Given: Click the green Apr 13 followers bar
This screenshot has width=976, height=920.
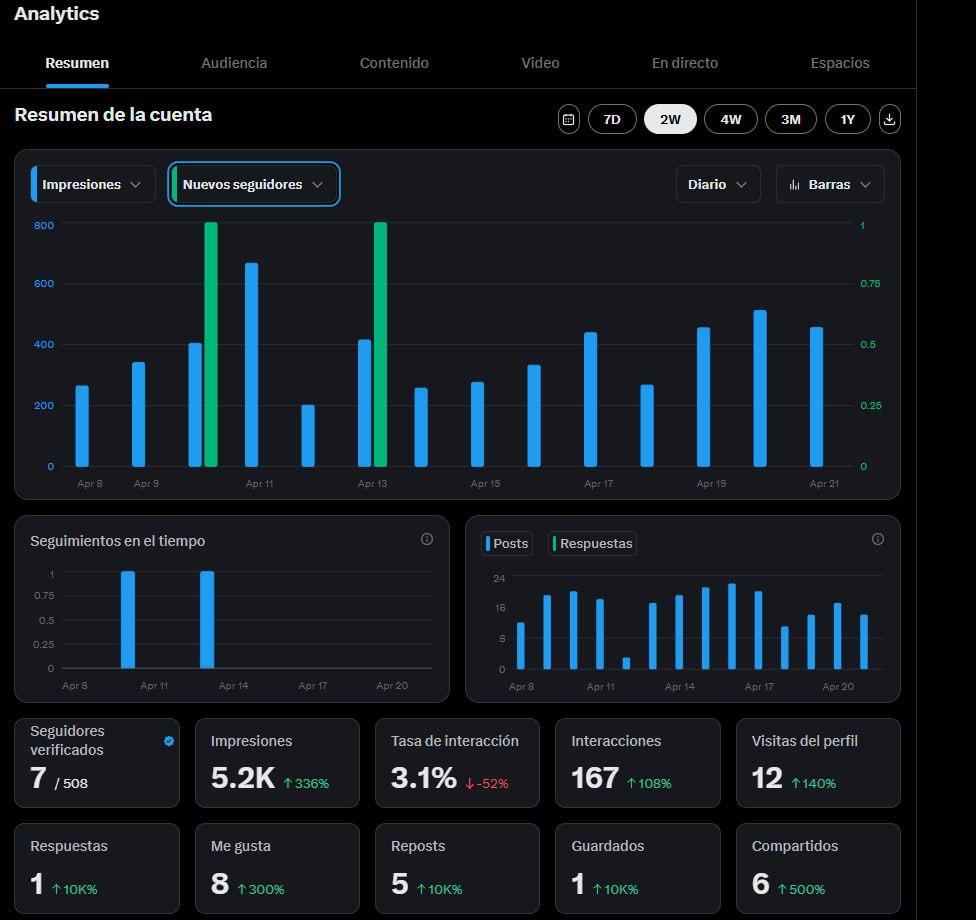Looking at the screenshot, I should pyautogui.click(x=380, y=344).
